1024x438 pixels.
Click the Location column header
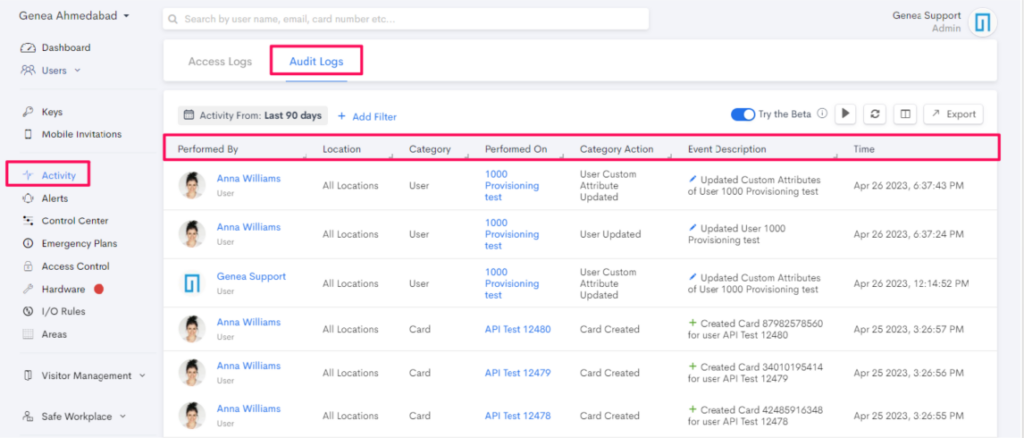click(x=342, y=149)
